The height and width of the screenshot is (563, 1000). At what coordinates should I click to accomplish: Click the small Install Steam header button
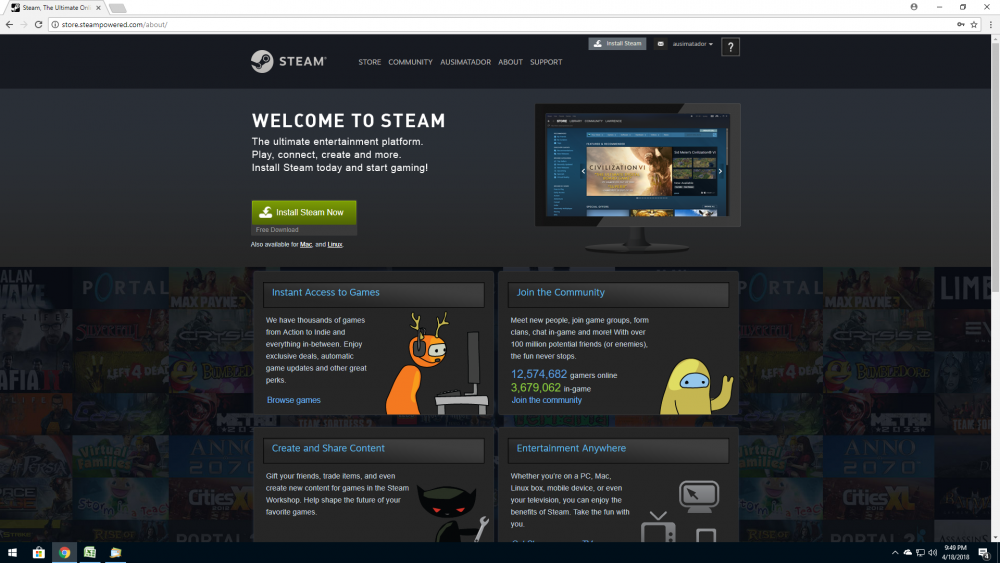click(616, 44)
